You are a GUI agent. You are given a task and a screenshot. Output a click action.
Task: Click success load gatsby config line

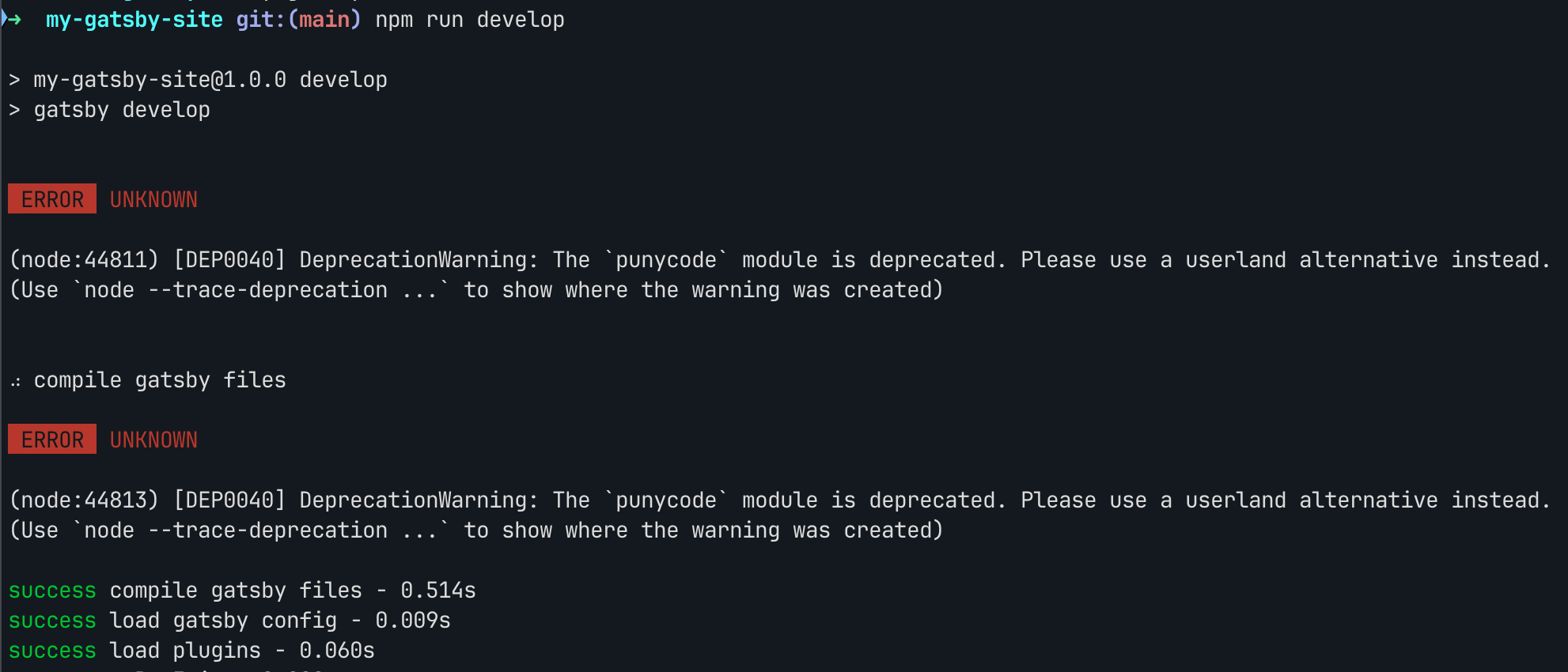pyautogui.click(x=229, y=621)
